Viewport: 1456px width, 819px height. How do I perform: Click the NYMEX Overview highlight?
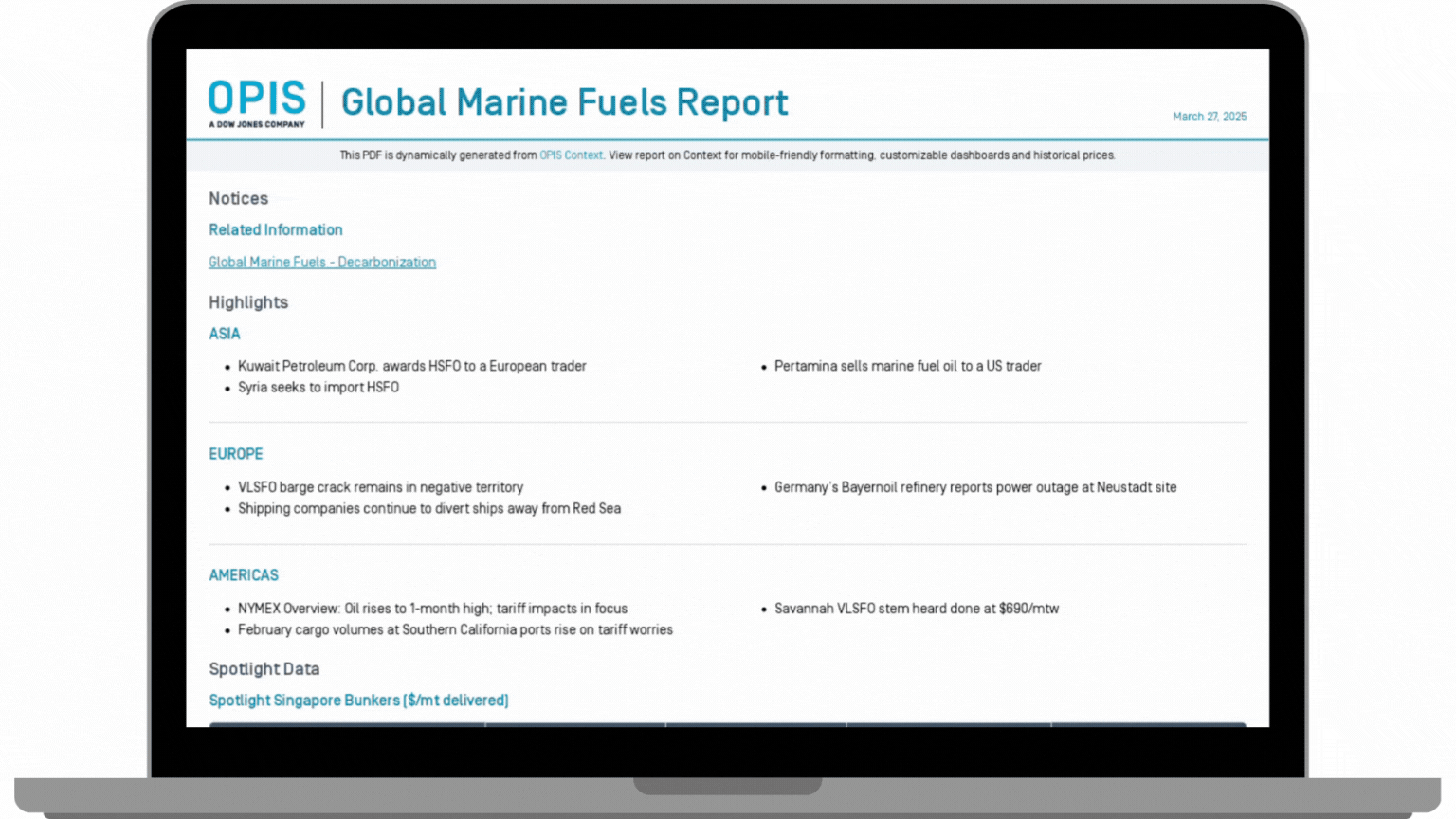(432, 609)
